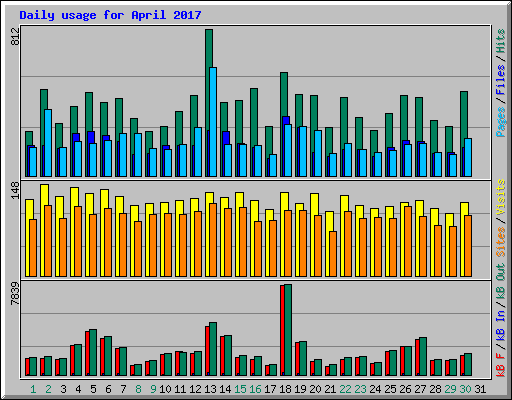Click the orange Sites bar on day 26
The height and width of the screenshot is (400, 512).
click(x=408, y=241)
